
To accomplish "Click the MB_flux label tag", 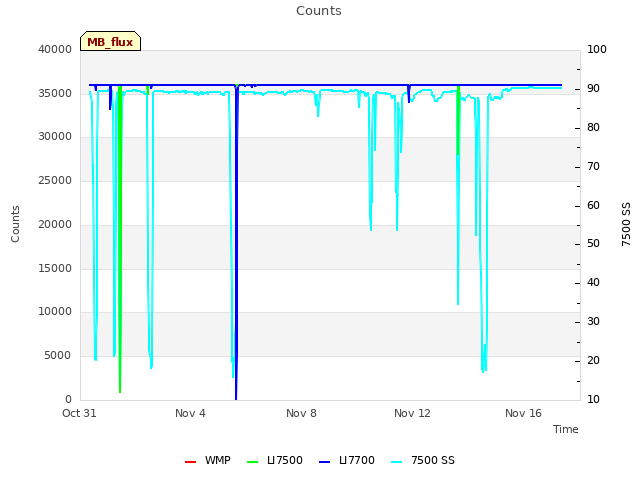I will (110, 41).
